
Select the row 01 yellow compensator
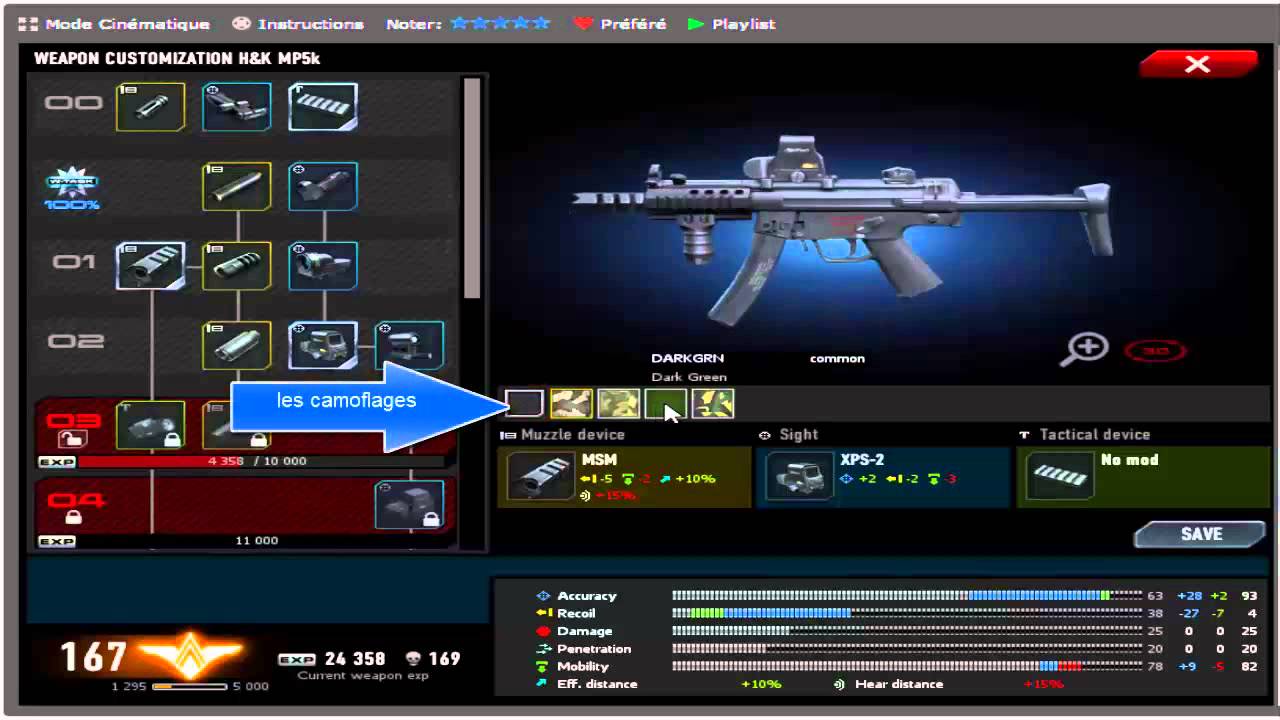tap(237, 265)
